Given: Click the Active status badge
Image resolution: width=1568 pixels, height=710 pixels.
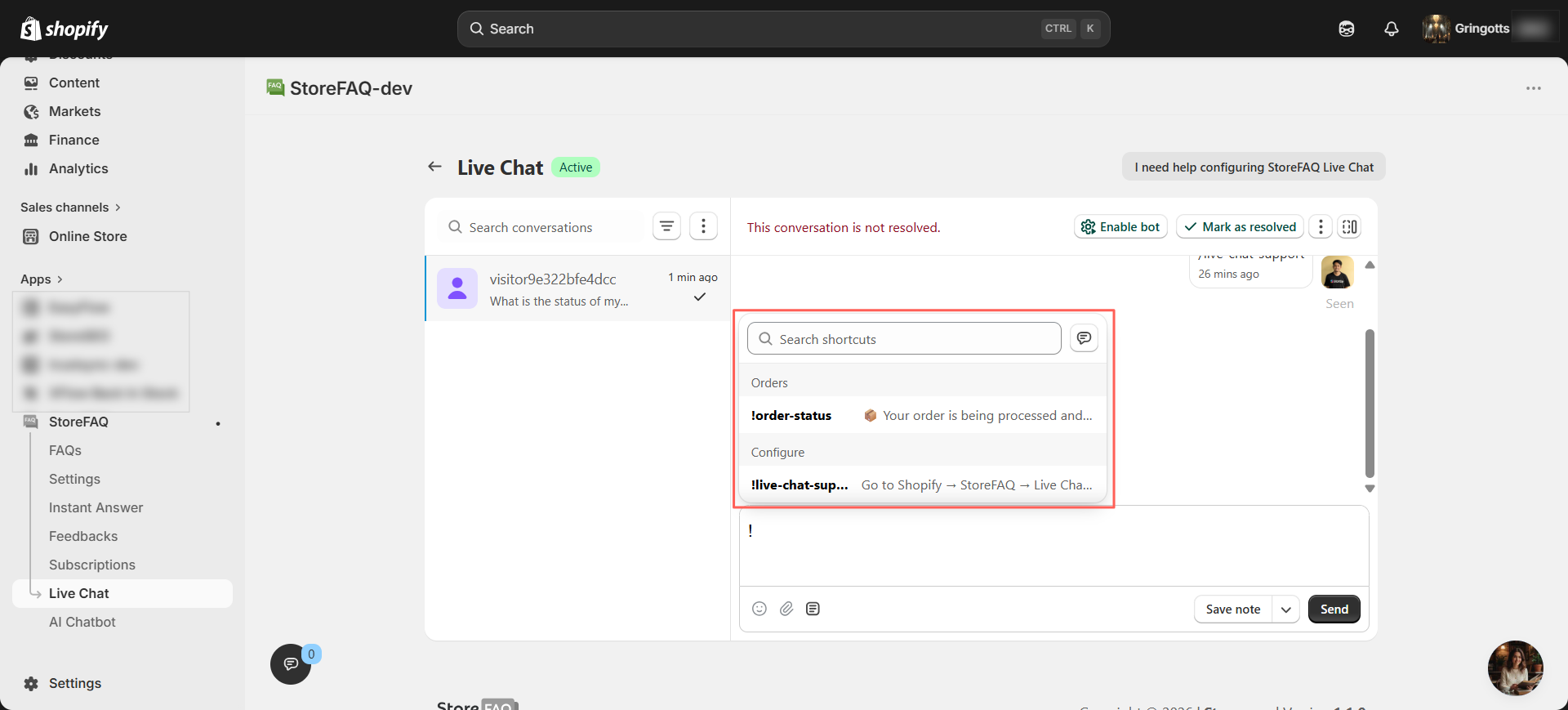Looking at the screenshot, I should point(576,167).
